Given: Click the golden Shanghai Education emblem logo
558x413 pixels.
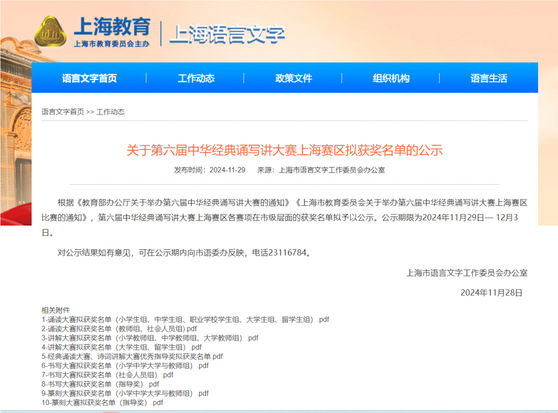Looking at the screenshot, I should coord(50,32).
